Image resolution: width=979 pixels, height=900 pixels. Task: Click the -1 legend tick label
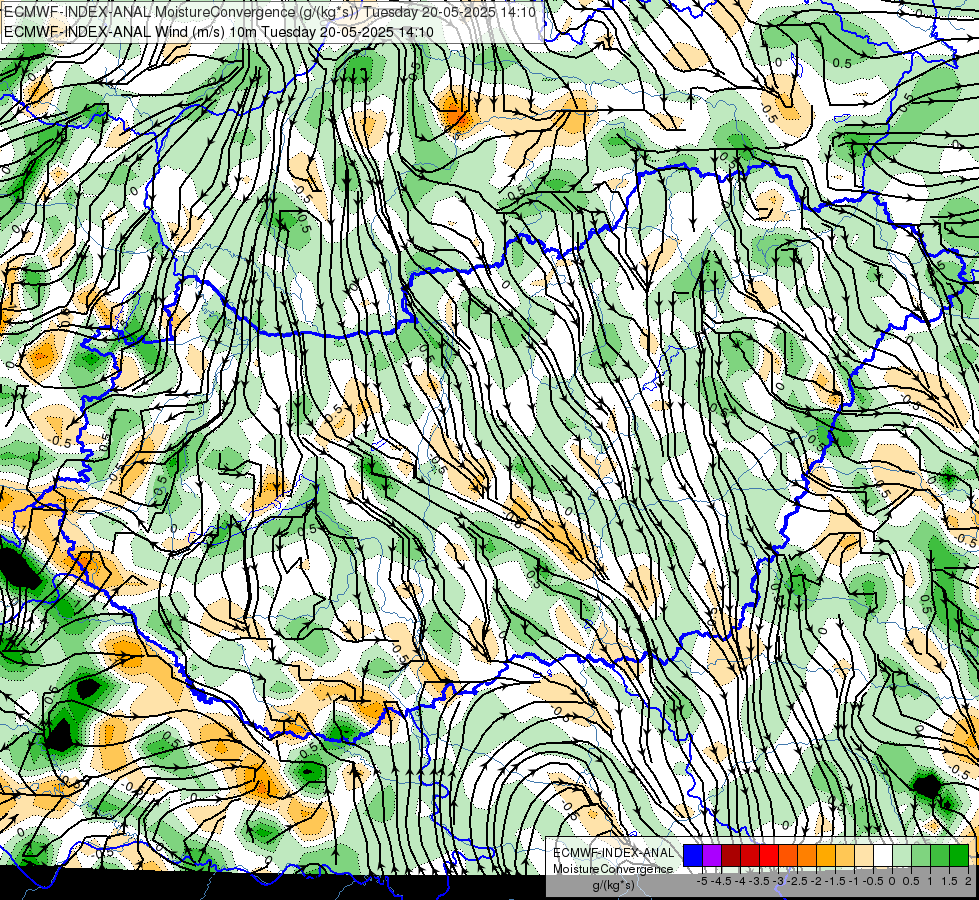click(854, 881)
